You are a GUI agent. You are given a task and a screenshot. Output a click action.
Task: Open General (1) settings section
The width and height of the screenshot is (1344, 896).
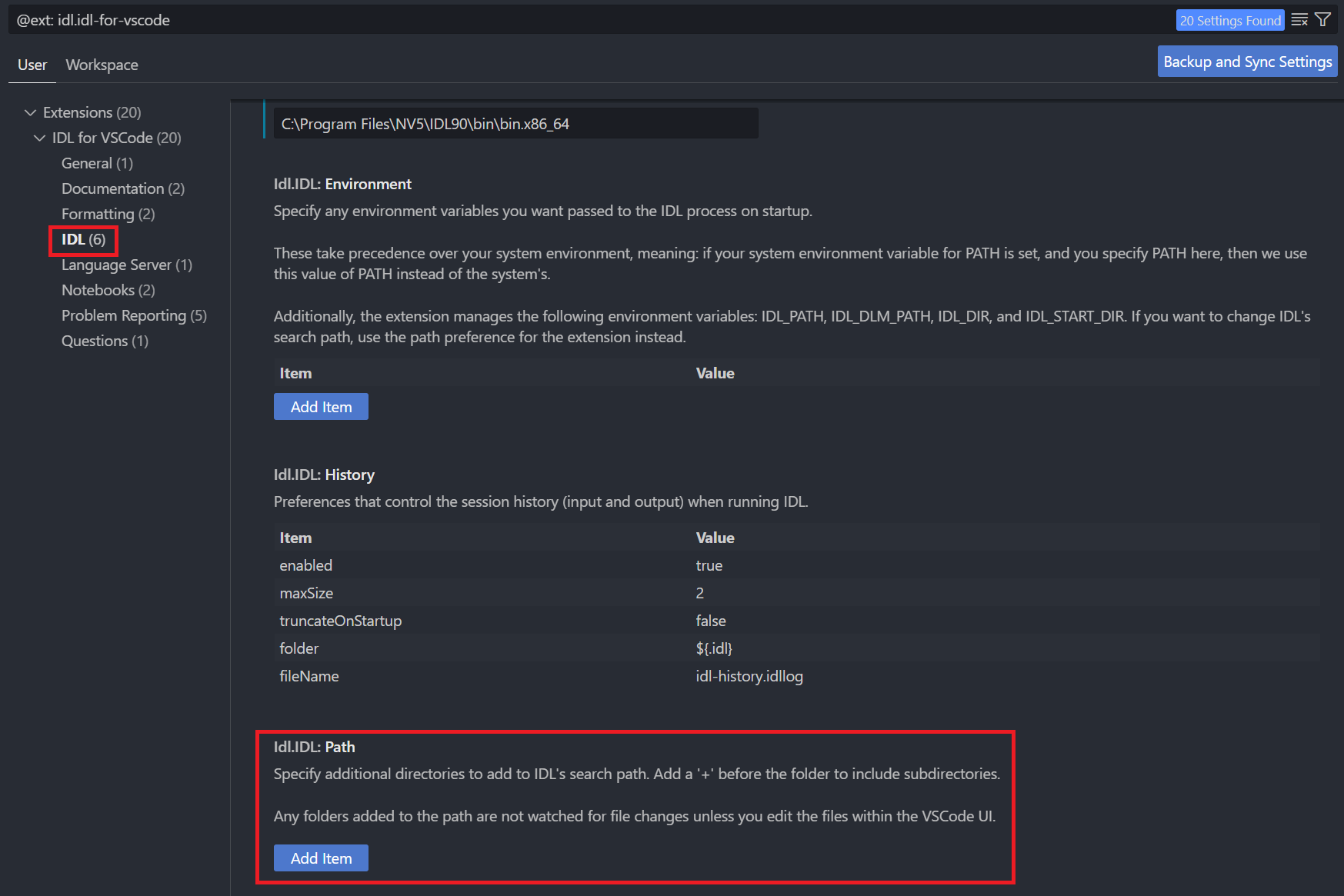point(97,163)
